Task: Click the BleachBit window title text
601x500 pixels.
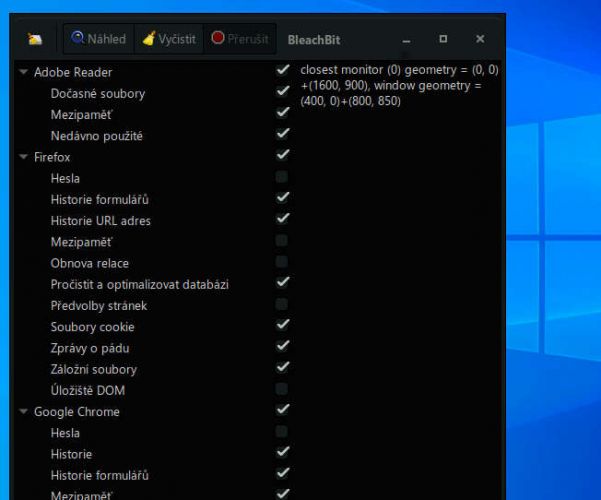Action: (314, 40)
